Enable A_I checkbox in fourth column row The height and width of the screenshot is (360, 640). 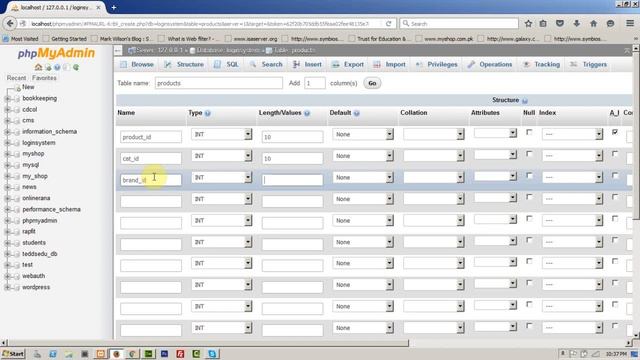point(615,197)
